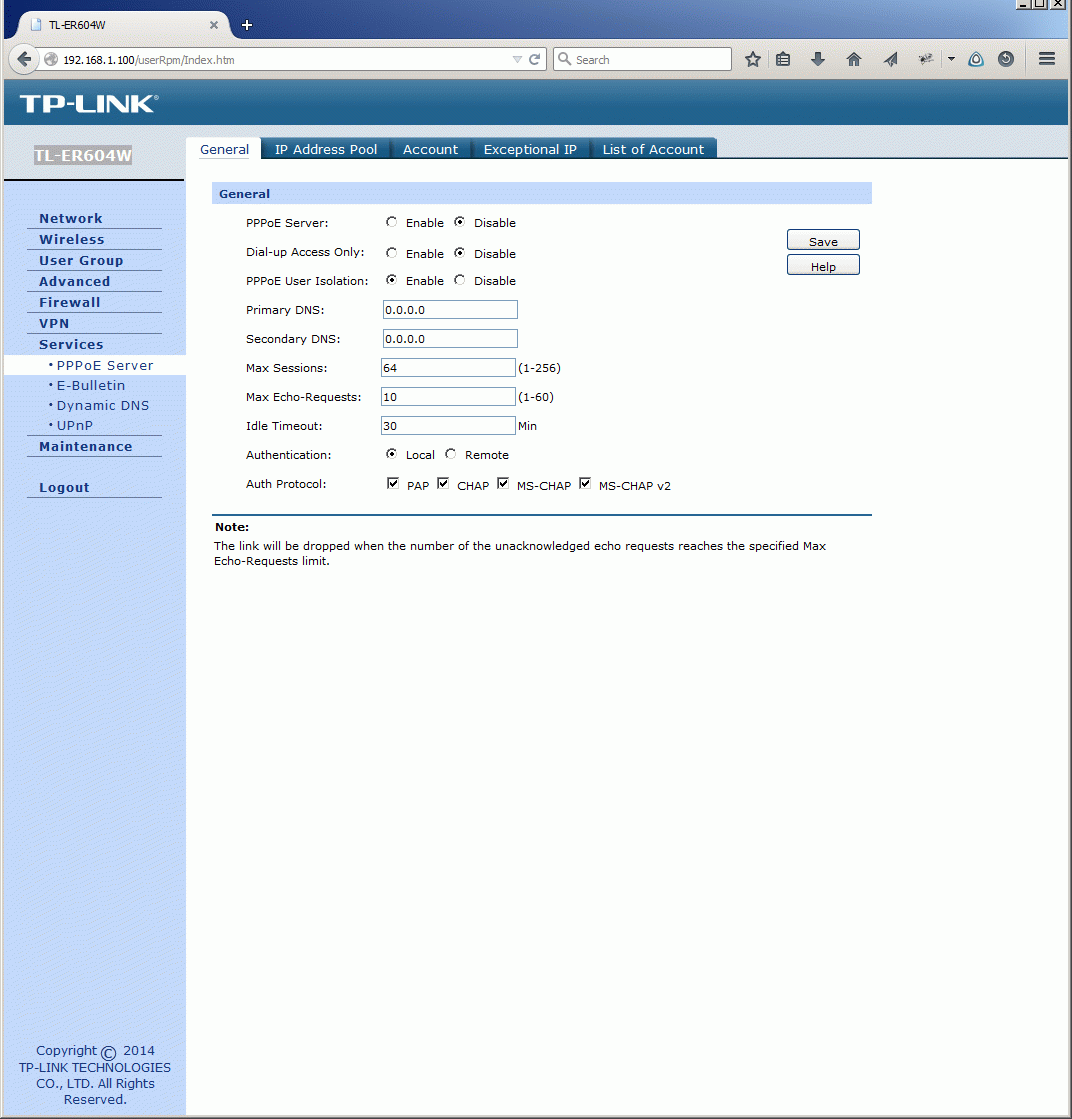The height and width of the screenshot is (1119, 1072).
Task: Click the TP-LINK logo
Action: [x=89, y=104]
